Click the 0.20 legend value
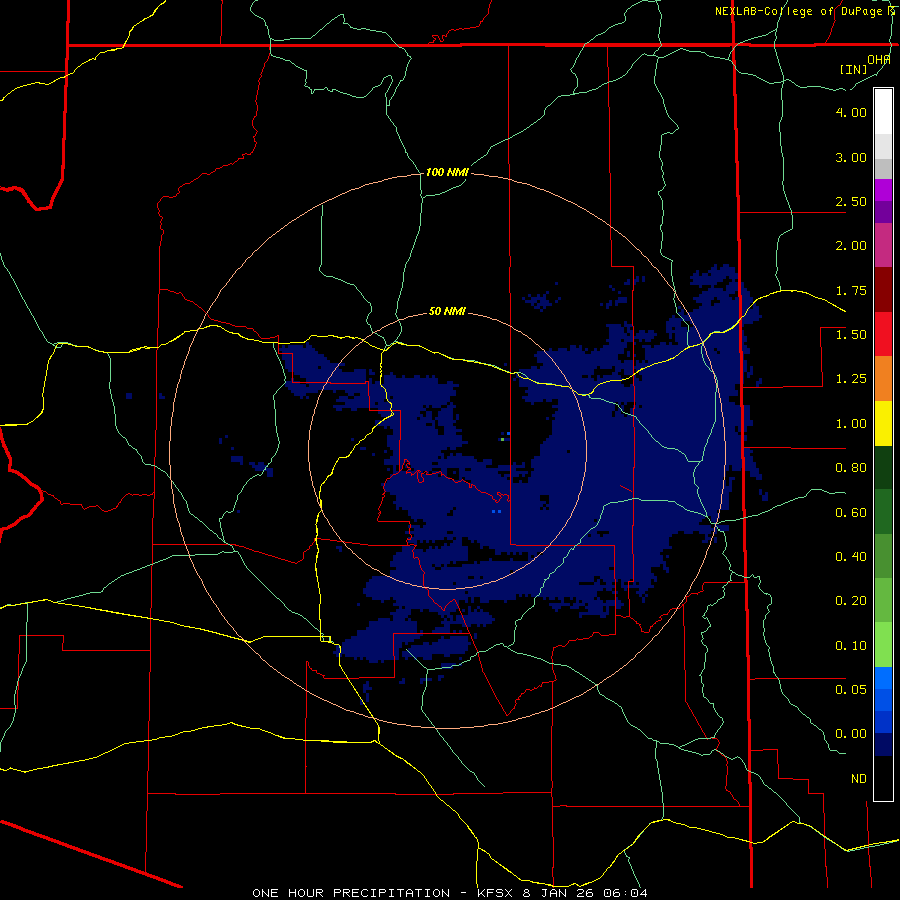Viewport: 900px width, 900px height. (x=851, y=601)
